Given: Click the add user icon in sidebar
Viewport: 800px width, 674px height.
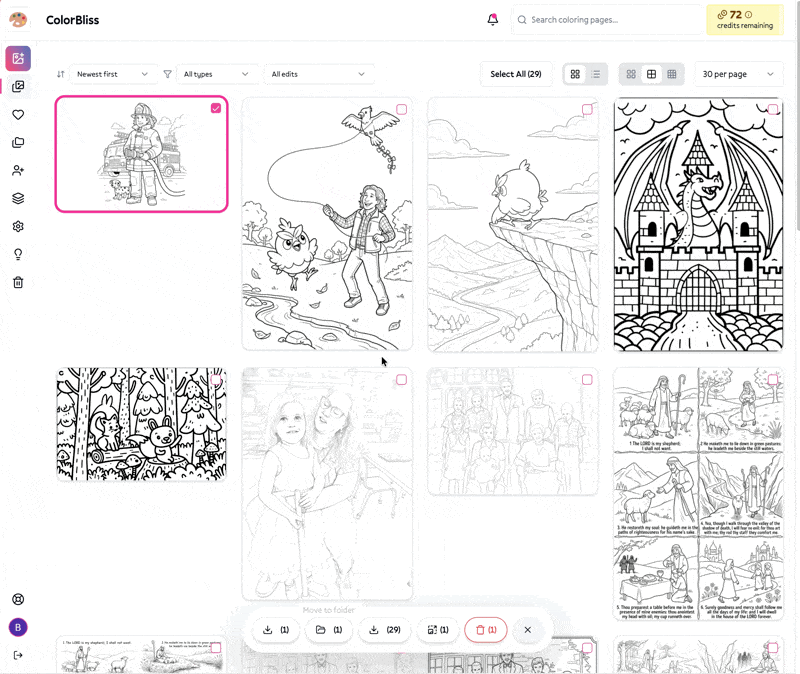Looking at the screenshot, I should [x=18, y=171].
